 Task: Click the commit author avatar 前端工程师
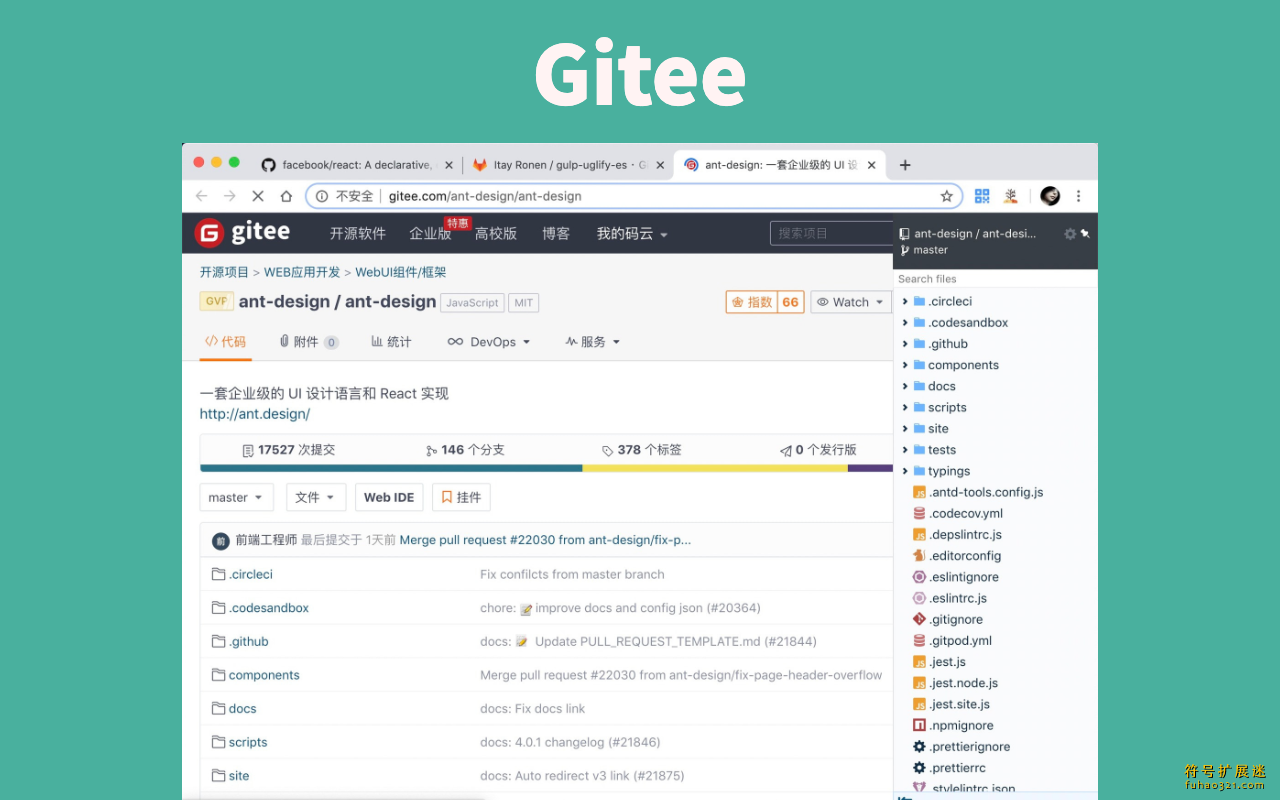221,540
